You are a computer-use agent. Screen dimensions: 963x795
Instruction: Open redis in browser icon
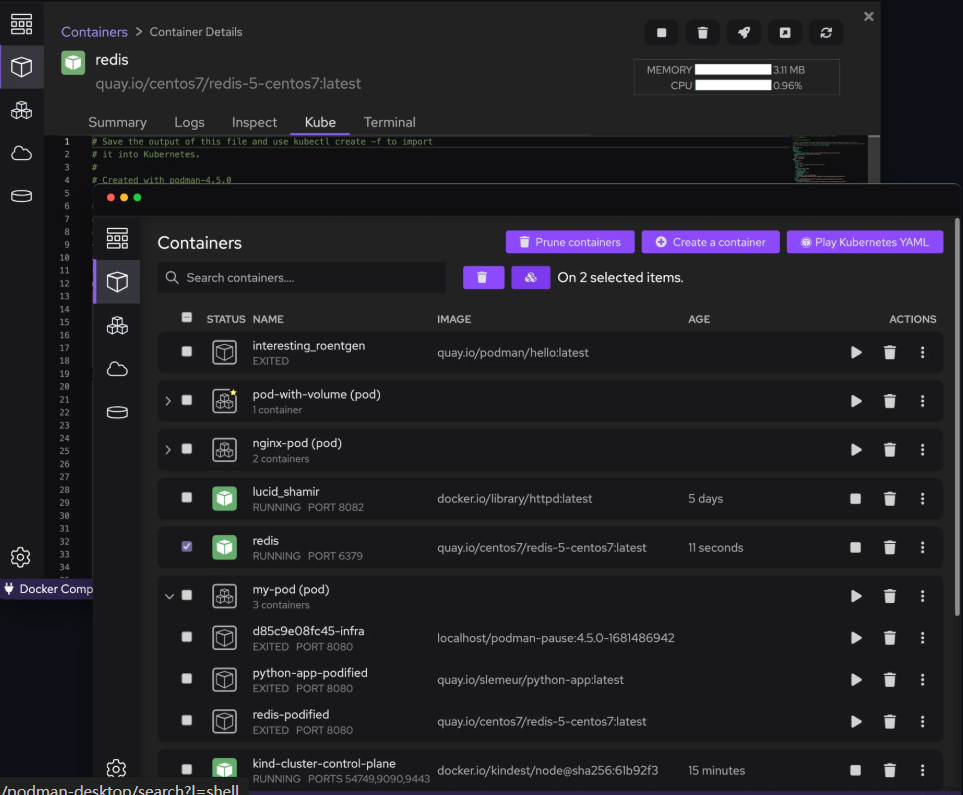[785, 33]
